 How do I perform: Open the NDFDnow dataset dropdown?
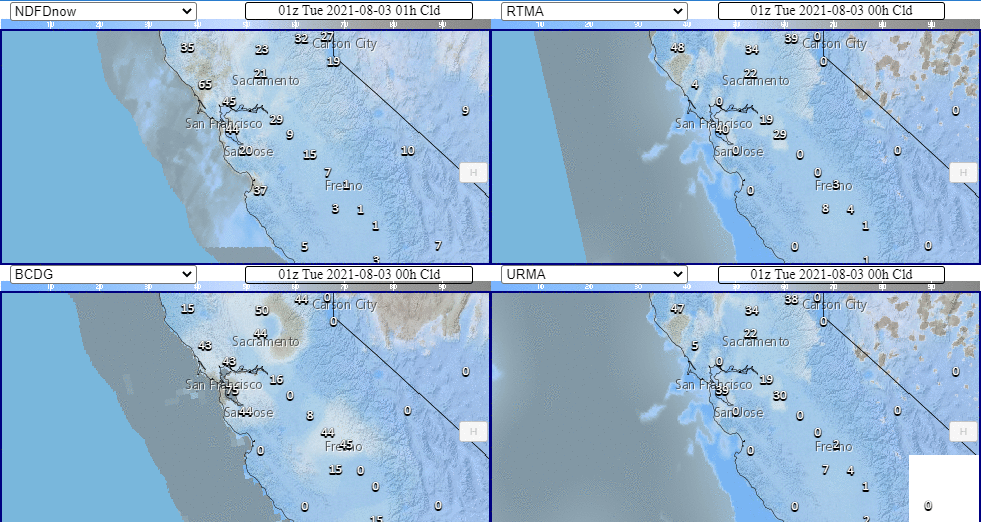pyautogui.click(x=102, y=10)
